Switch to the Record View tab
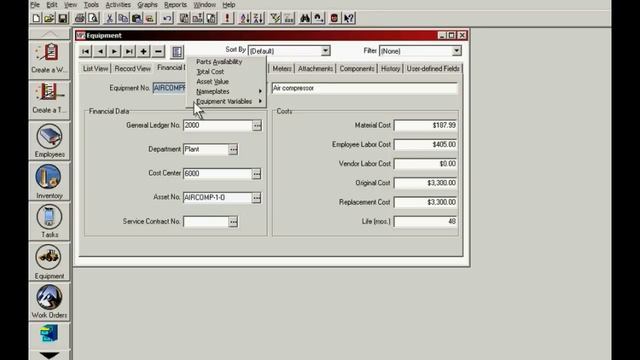 [133, 69]
